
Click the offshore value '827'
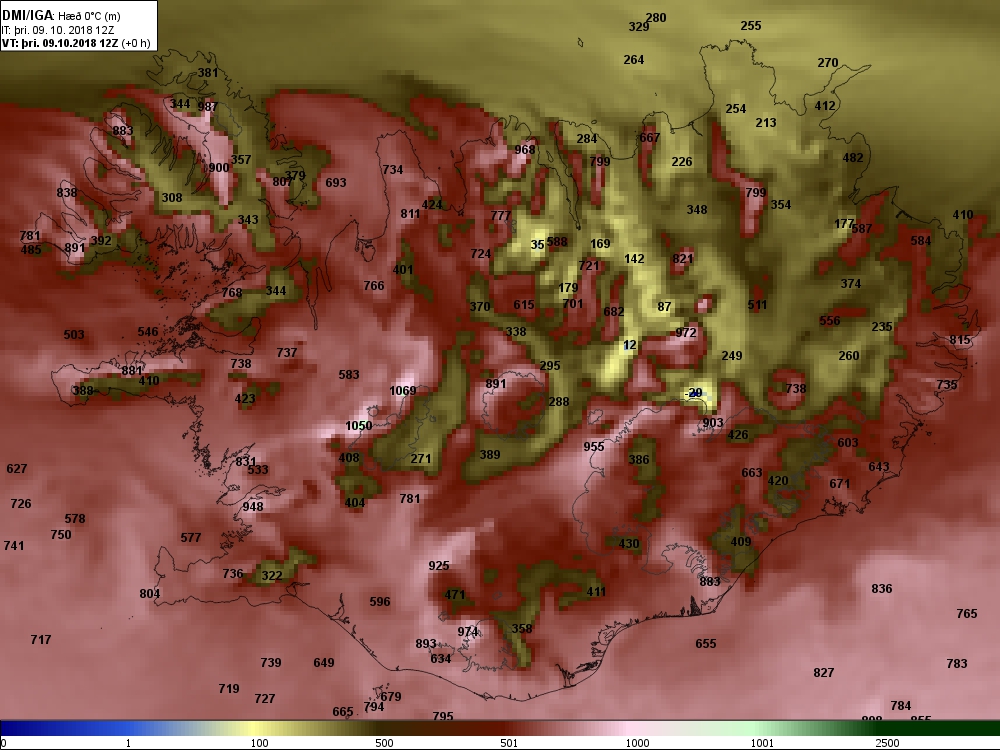(823, 673)
